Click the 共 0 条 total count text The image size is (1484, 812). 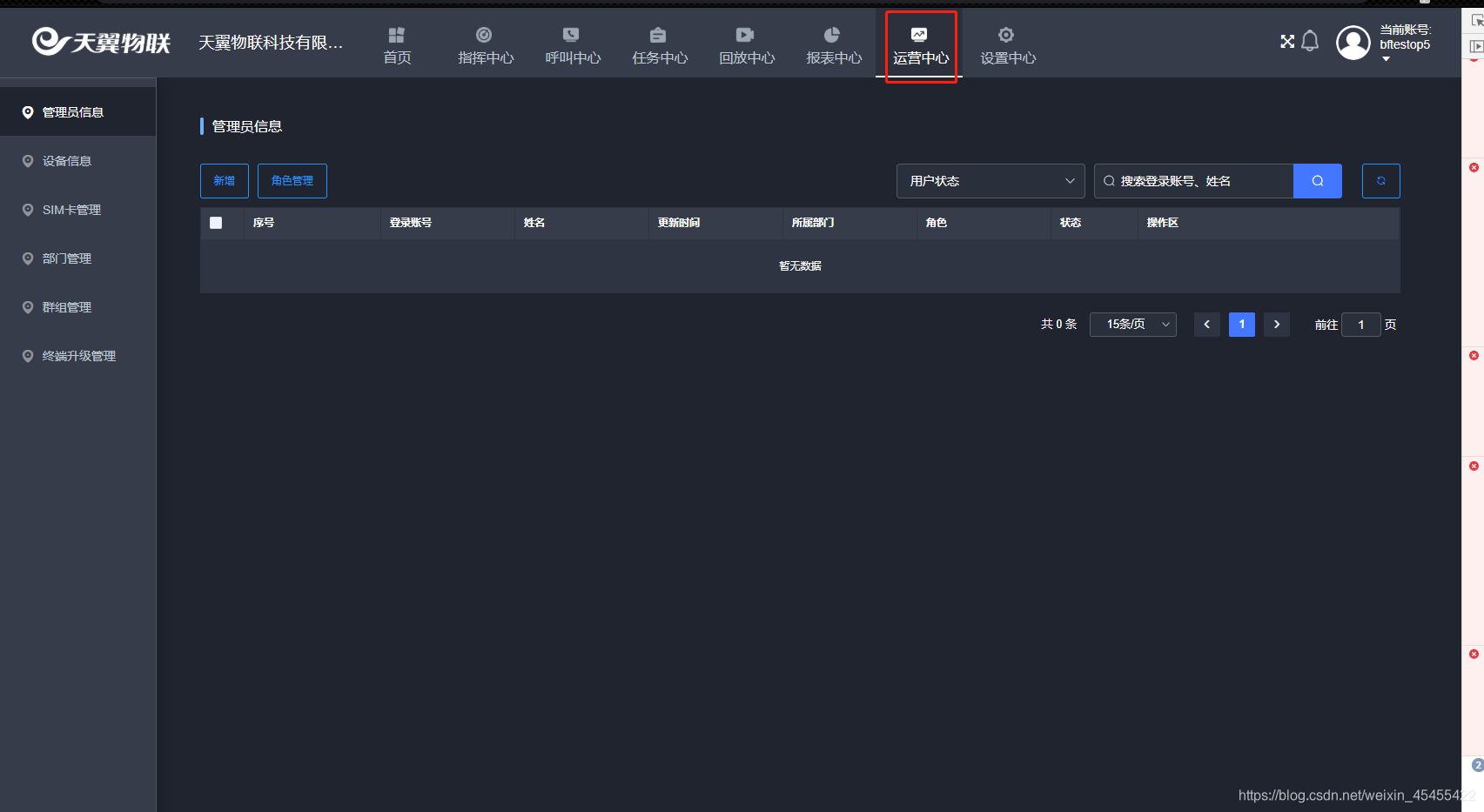1058,325
